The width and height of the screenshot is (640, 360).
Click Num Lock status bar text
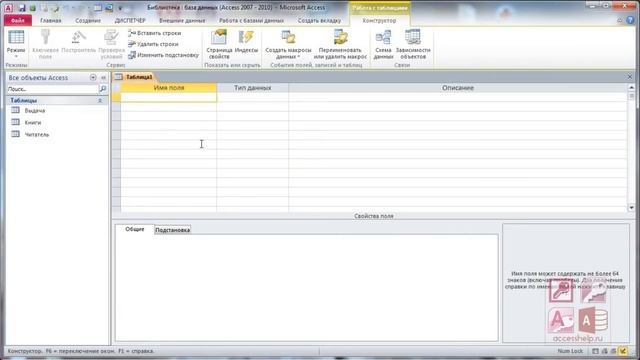(570, 351)
